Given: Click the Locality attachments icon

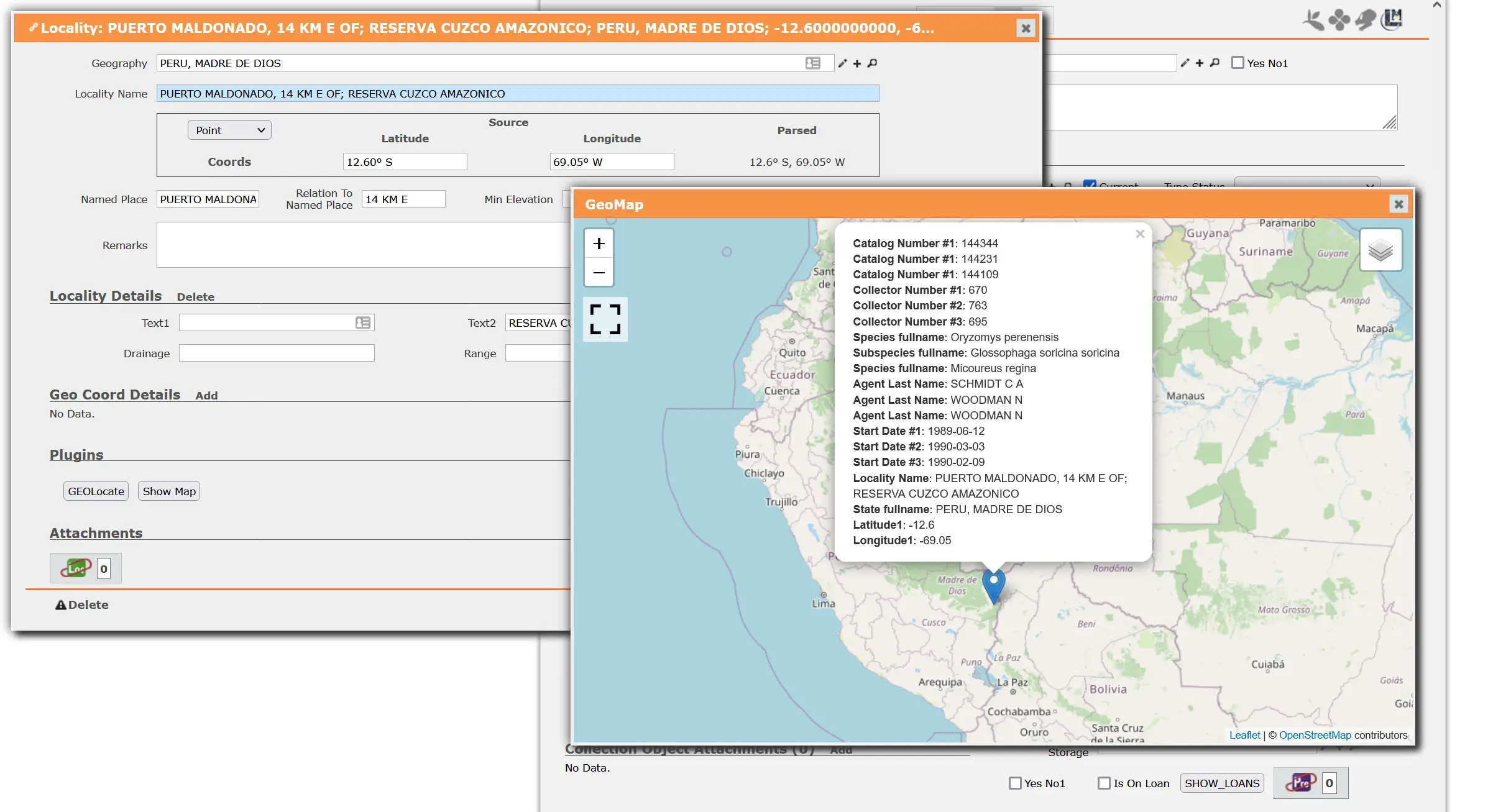Looking at the screenshot, I should [x=76, y=568].
